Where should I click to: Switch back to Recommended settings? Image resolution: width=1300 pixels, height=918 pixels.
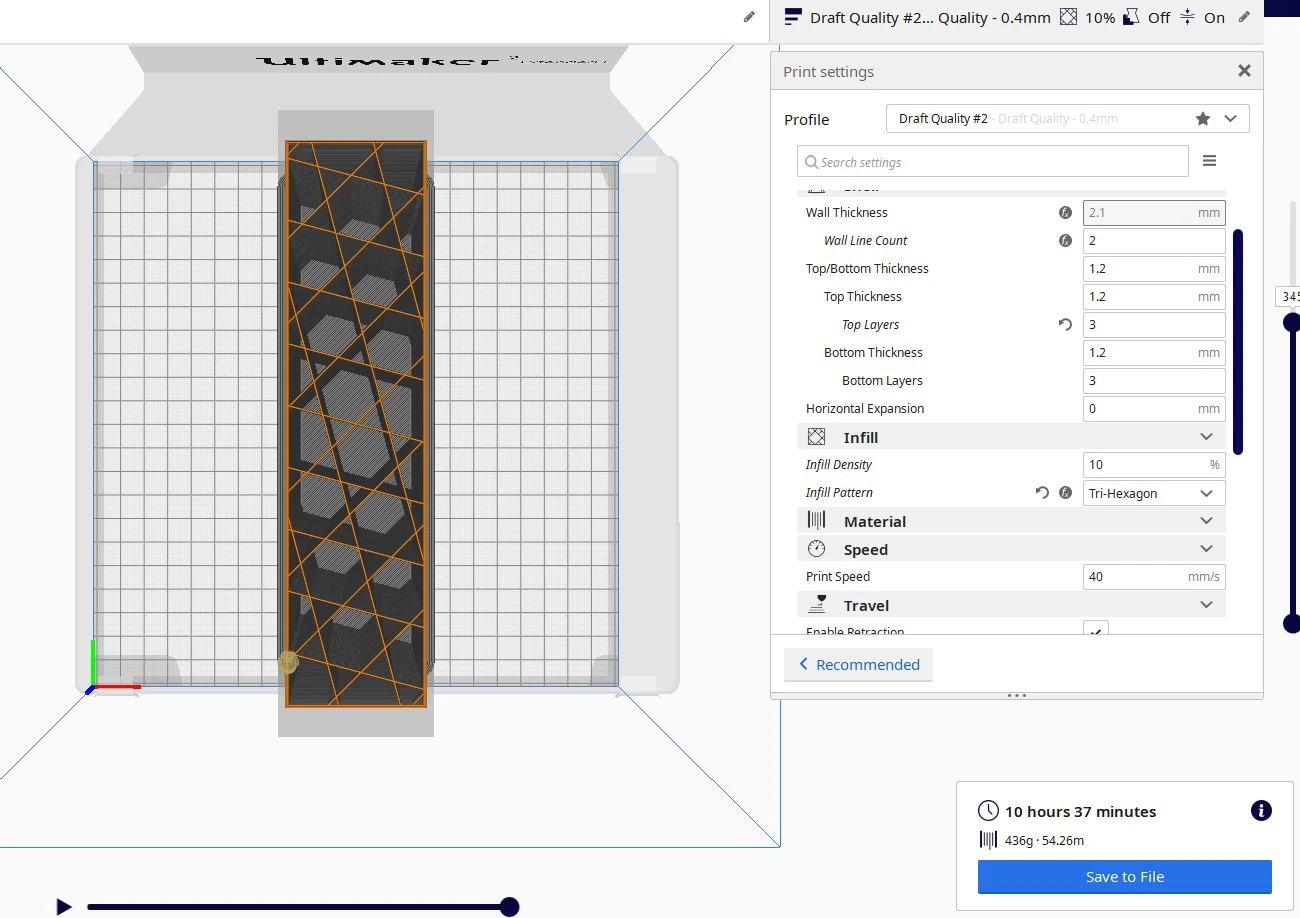coord(858,665)
